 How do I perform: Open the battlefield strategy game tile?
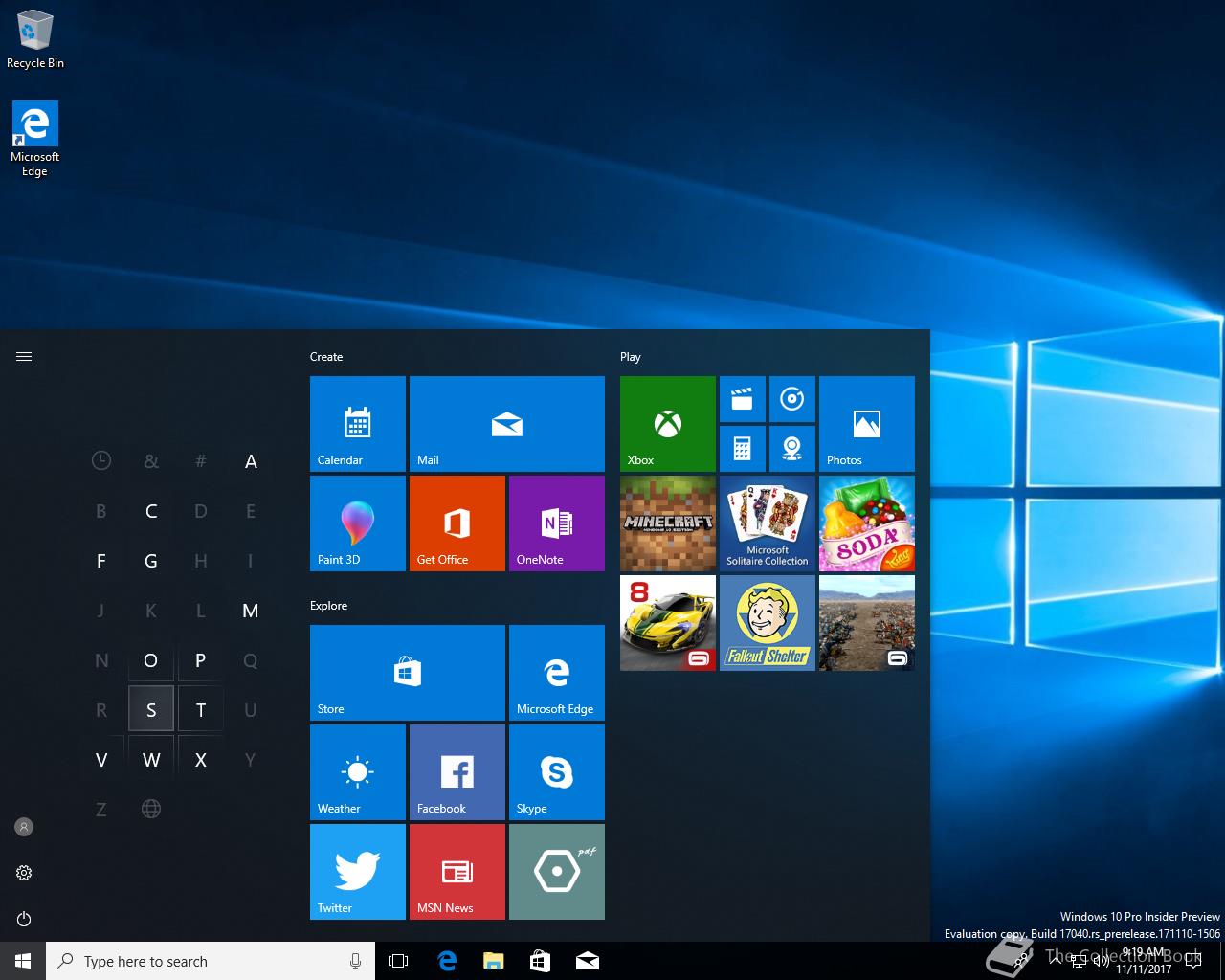(x=867, y=623)
